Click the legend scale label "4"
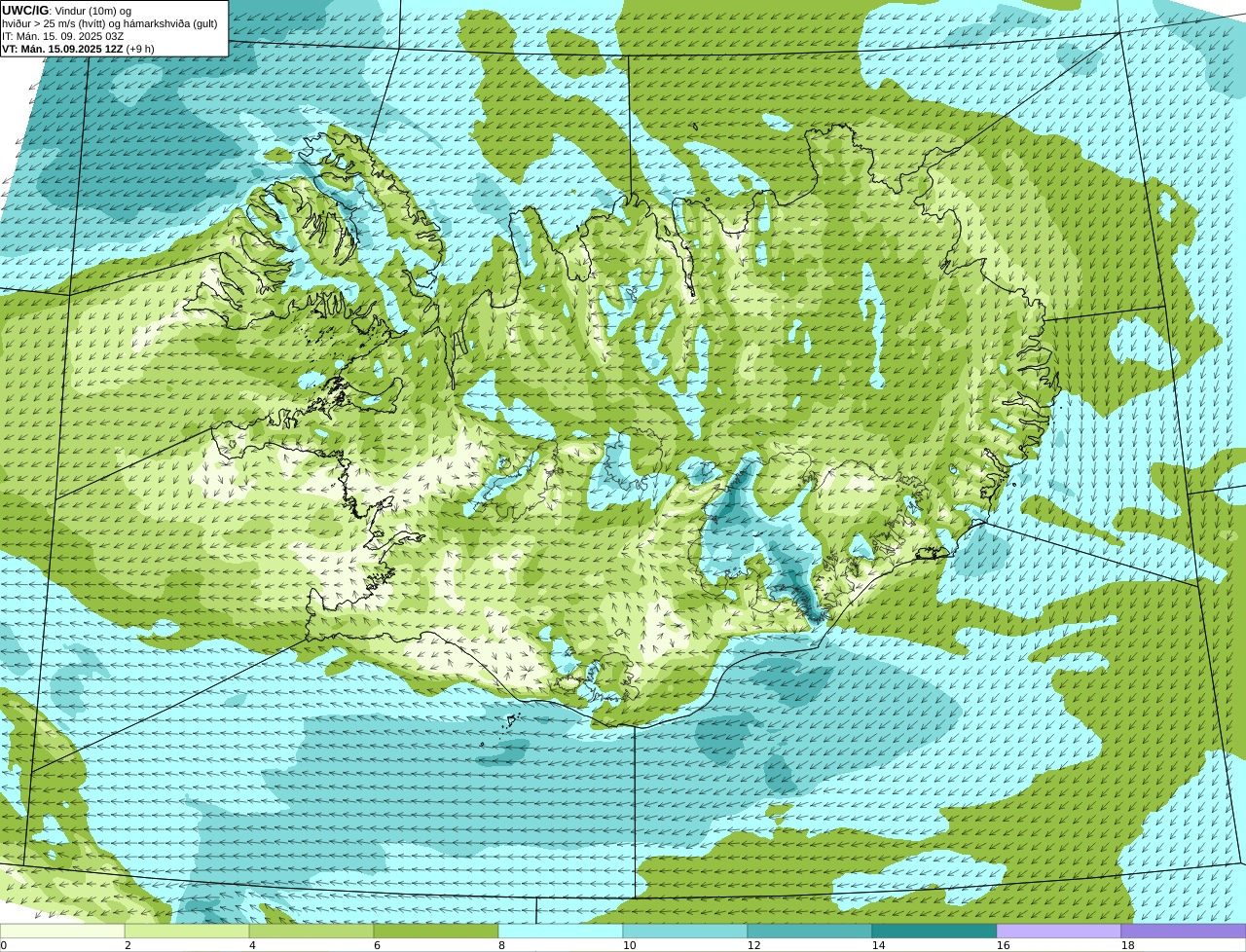The height and width of the screenshot is (952, 1246). click(x=252, y=945)
